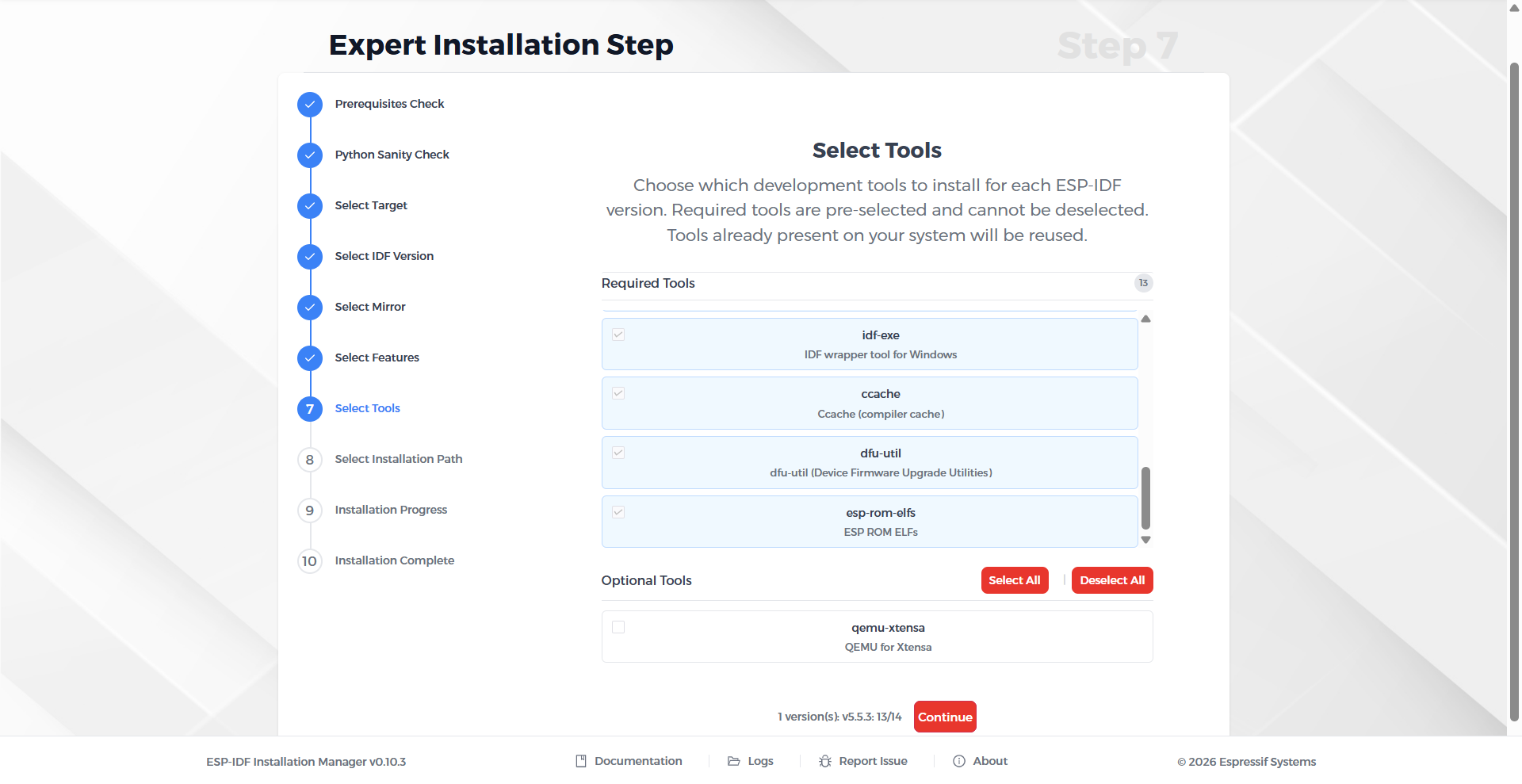
Task: Click the required tools list scrollbar thumb
Action: (x=1145, y=498)
